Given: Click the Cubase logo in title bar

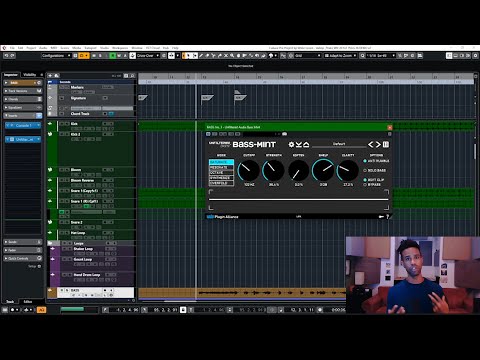Looking at the screenshot, I should (x=4, y=48).
